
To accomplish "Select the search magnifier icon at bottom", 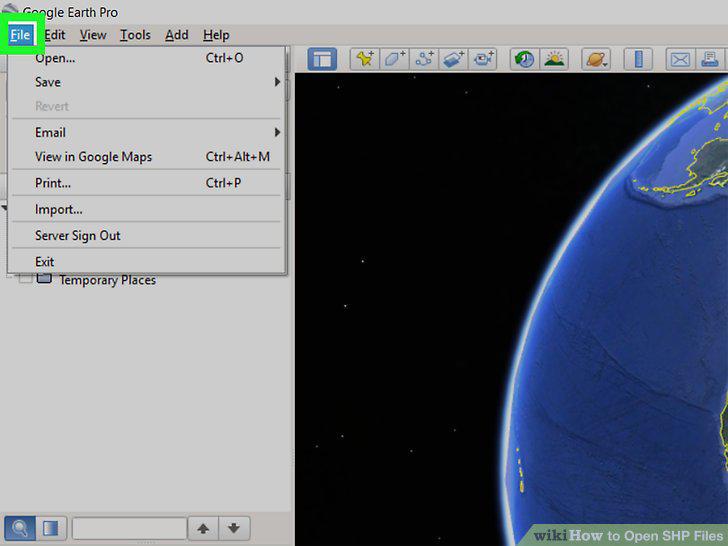I will (x=20, y=528).
